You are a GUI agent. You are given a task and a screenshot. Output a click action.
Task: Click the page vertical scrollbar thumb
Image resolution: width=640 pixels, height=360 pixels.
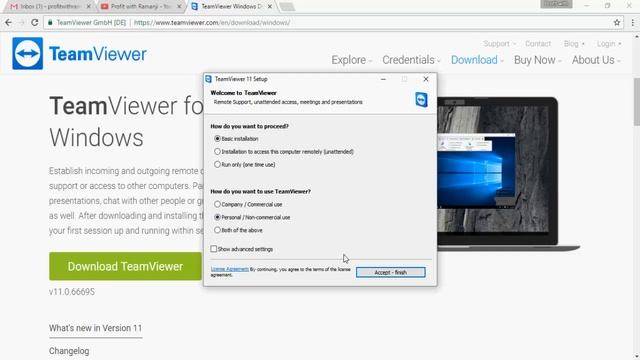[x=636, y=102]
